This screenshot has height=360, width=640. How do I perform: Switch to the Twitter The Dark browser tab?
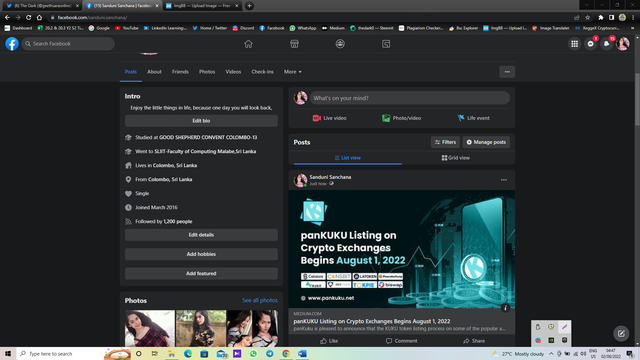click(42, 6)
